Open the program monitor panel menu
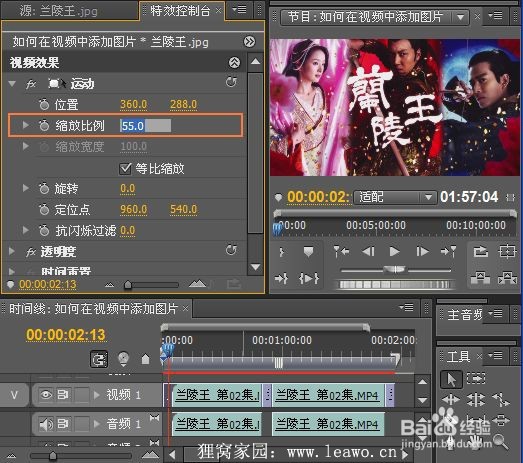The width and height of the screenshot is (523, 463). (x=495, y=15)
